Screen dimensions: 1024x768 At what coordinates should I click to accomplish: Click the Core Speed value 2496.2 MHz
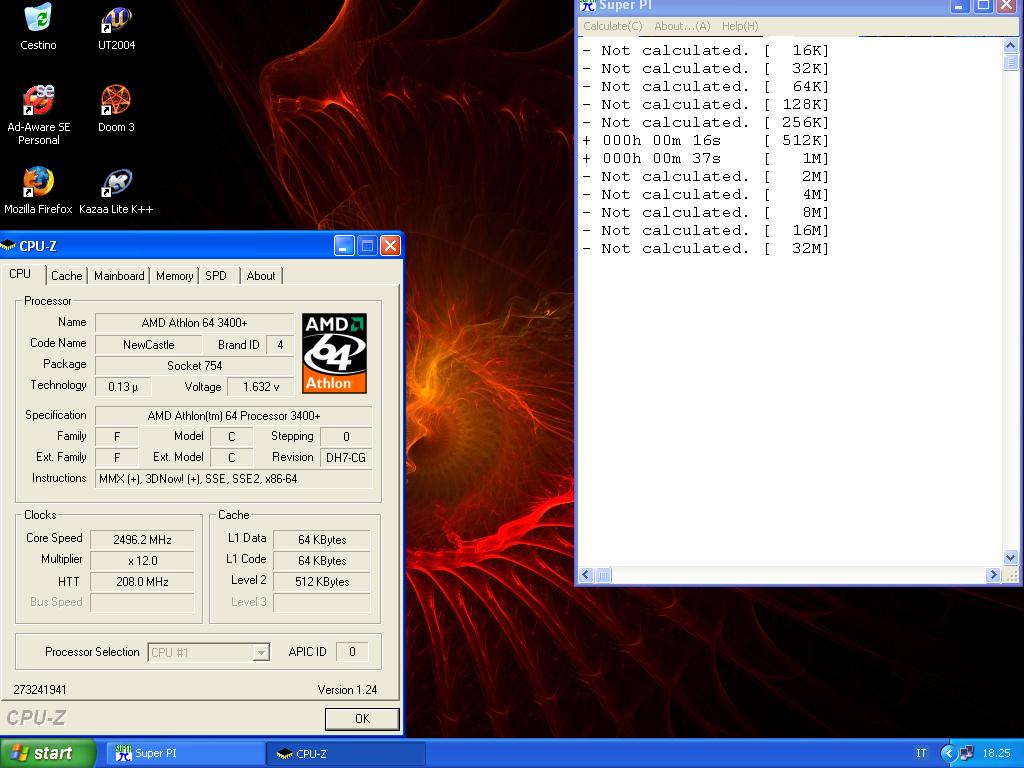point(142,539)
